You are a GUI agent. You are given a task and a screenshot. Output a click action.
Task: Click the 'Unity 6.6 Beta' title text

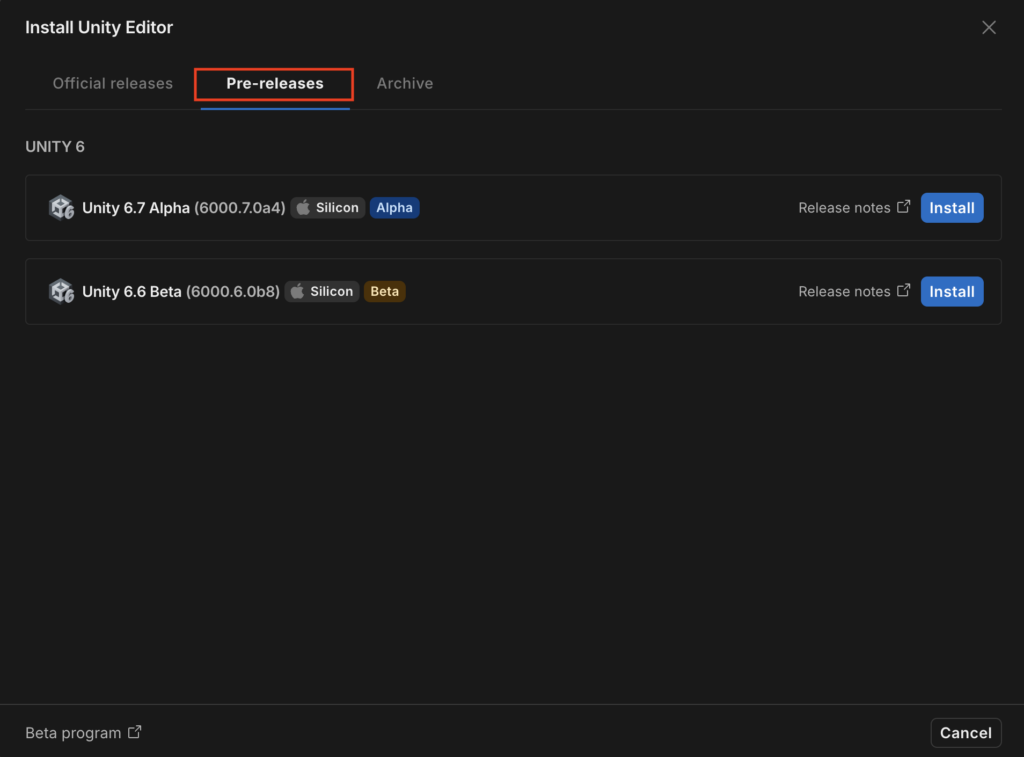tap(132, 291)
